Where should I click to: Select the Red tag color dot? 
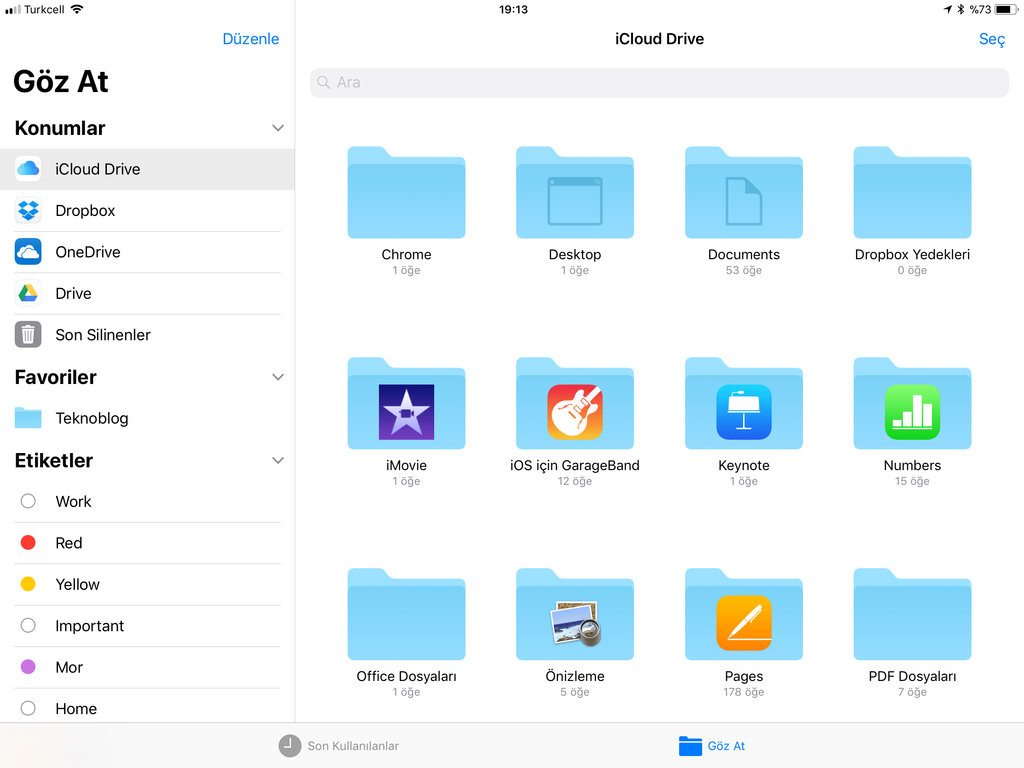[x=28, y=543]
